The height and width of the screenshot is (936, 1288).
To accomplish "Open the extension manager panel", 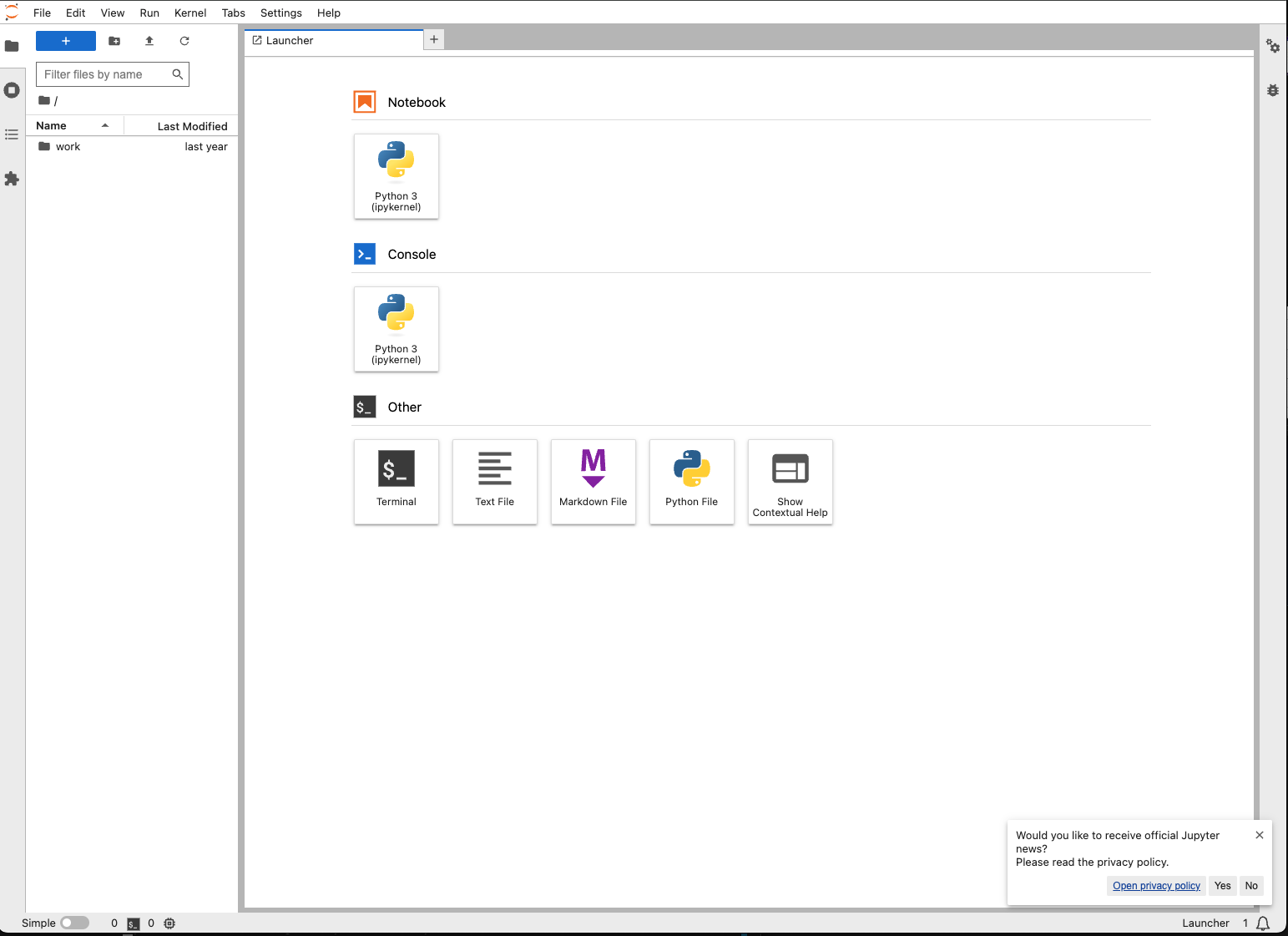I will click(x=13, y=179).
